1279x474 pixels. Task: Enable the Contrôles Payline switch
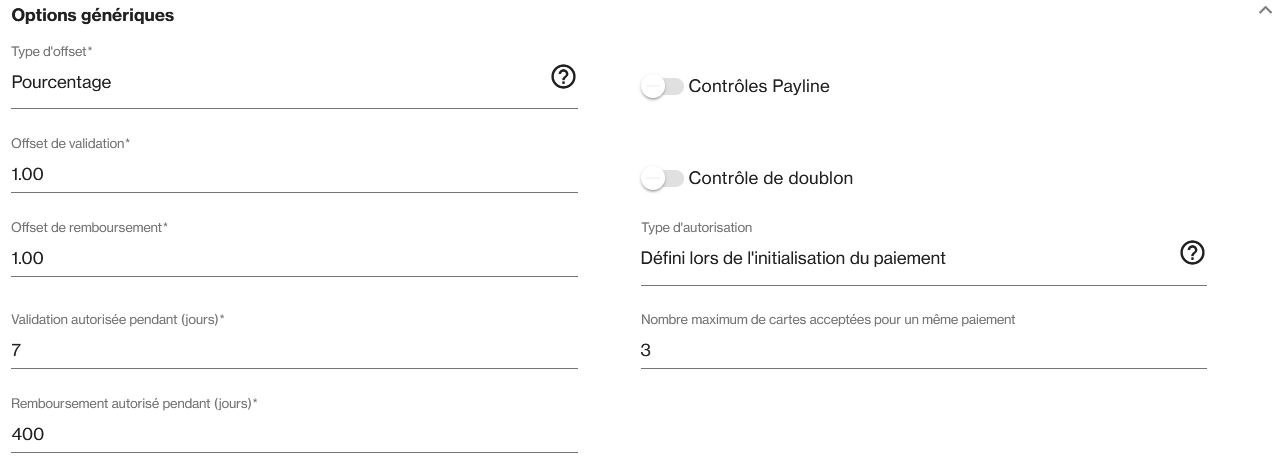[x=662, y=87]
